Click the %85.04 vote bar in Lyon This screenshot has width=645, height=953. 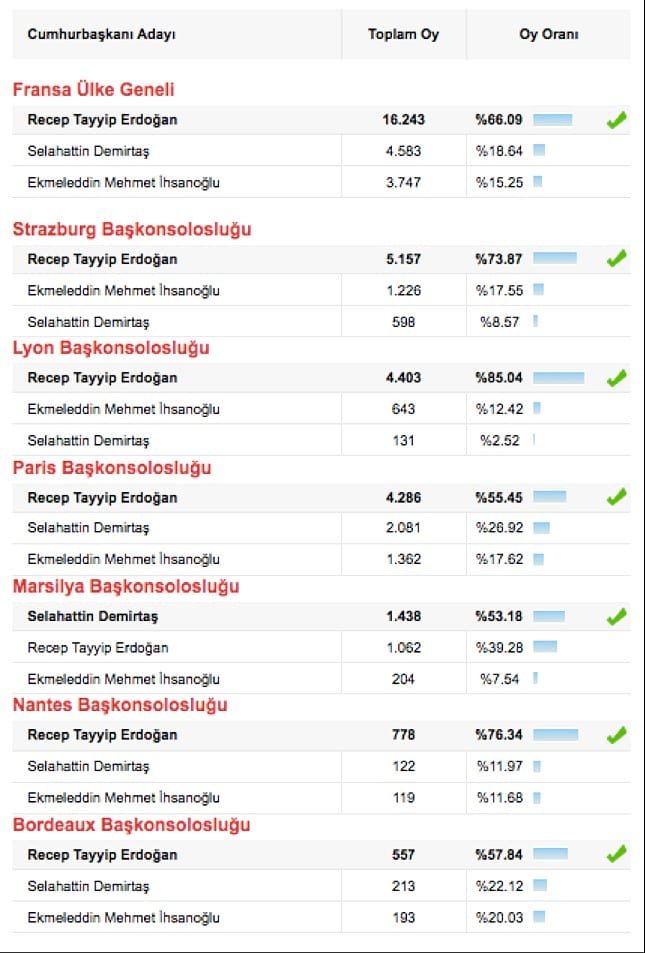(558, 378)
